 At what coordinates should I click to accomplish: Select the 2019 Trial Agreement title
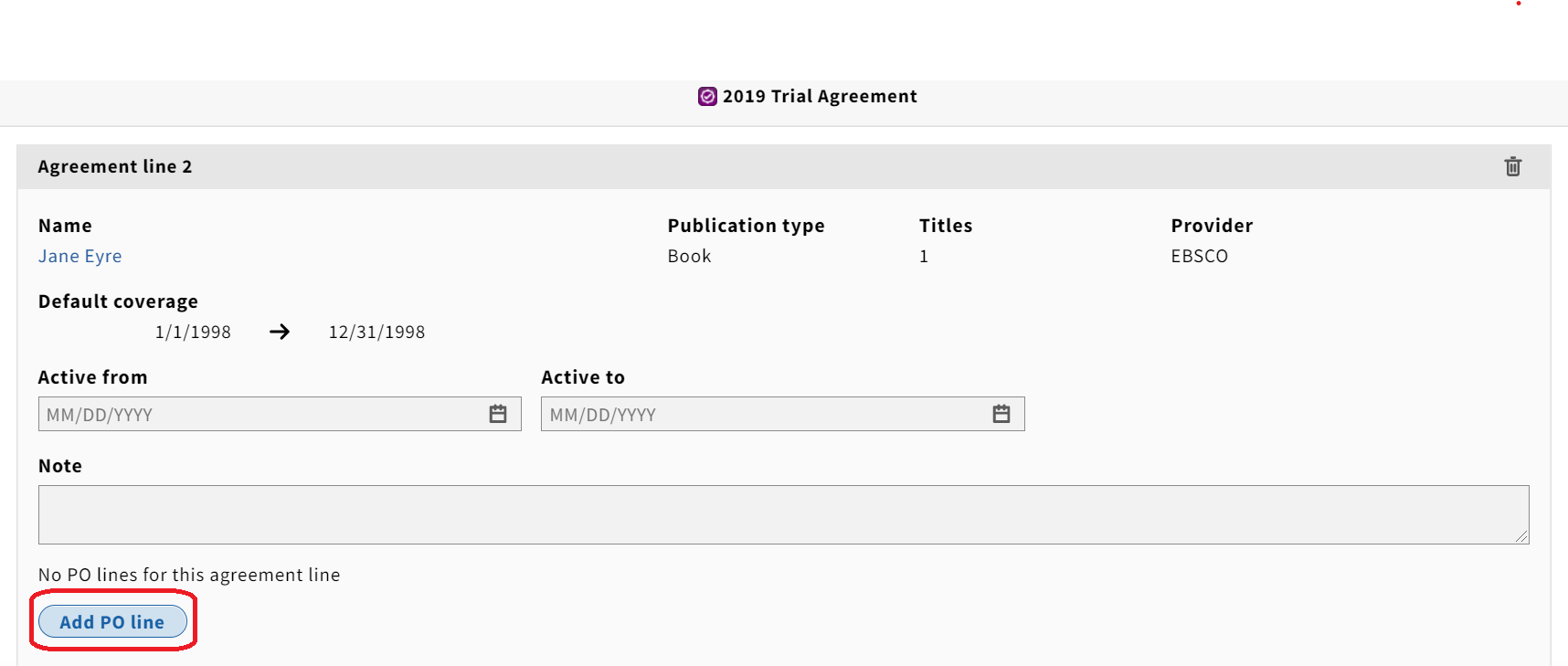click(x=820, y=97)
